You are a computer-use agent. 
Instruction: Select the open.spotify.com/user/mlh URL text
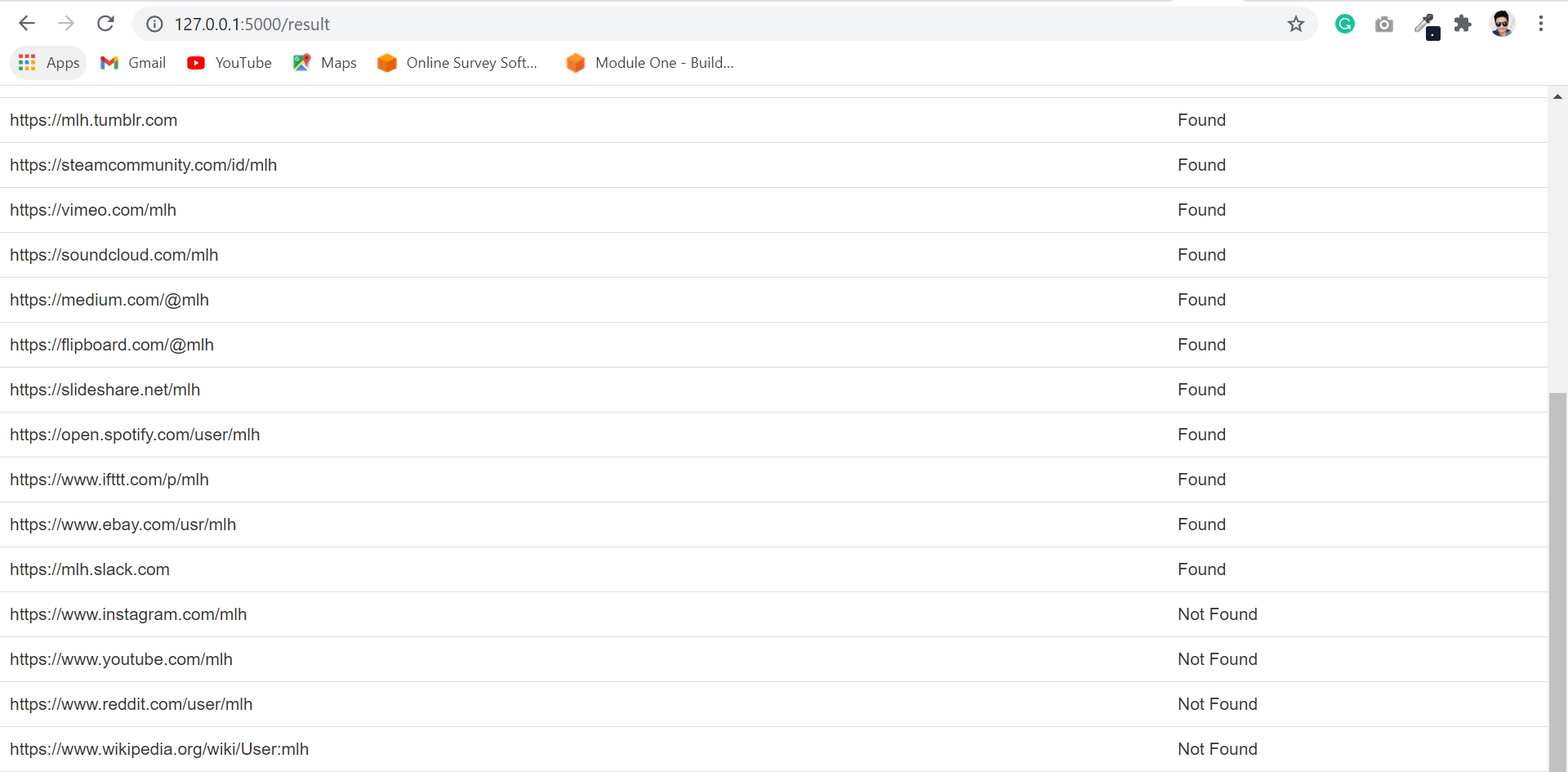[x=135, y=435]
